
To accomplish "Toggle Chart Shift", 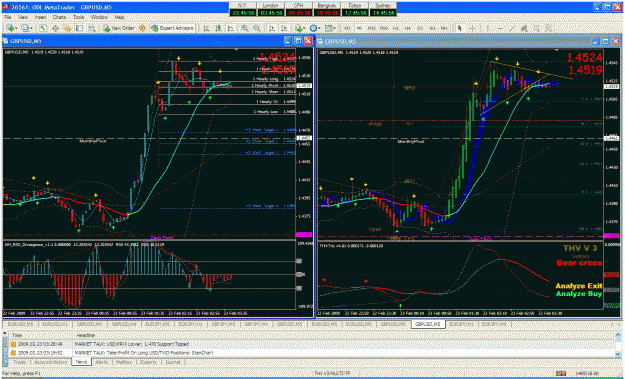I will 284,28.
